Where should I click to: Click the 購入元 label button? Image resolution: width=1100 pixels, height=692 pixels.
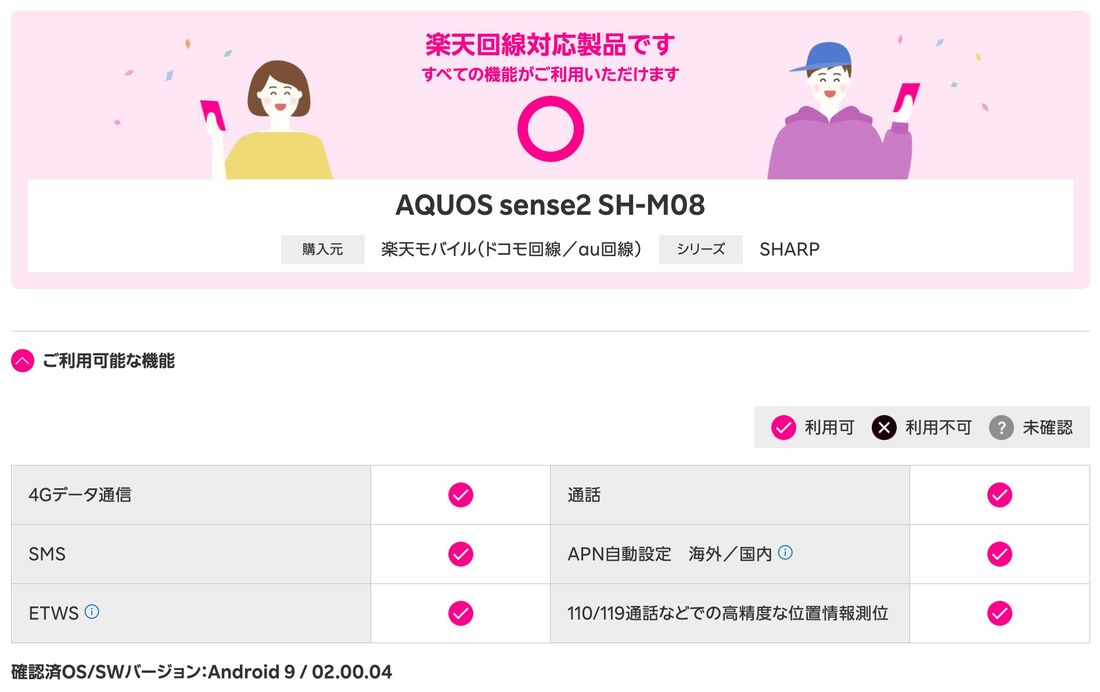322,249
